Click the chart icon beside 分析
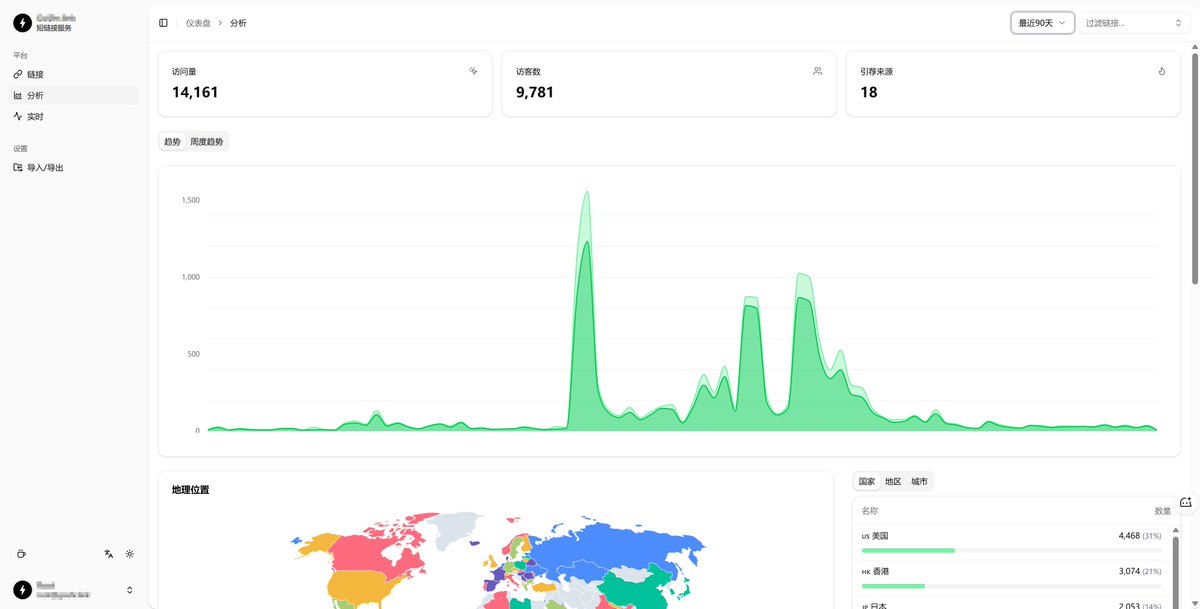 (18, 95)
